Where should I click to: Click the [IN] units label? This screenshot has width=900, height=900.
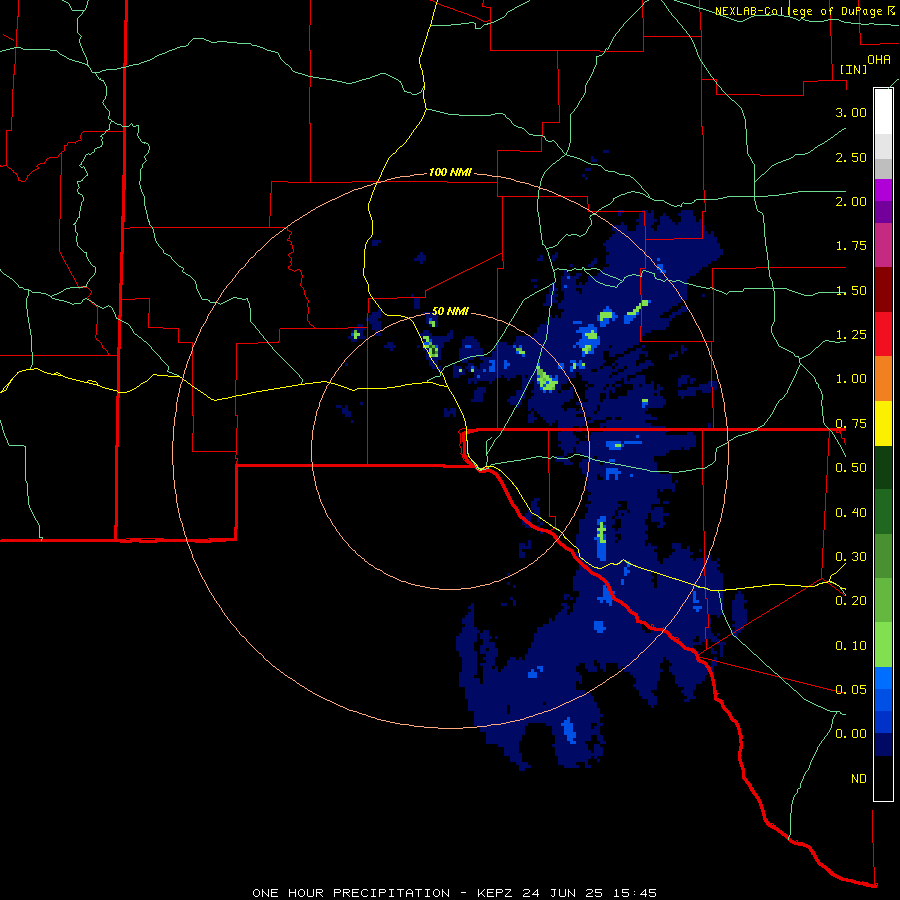[x=853, y=69]
